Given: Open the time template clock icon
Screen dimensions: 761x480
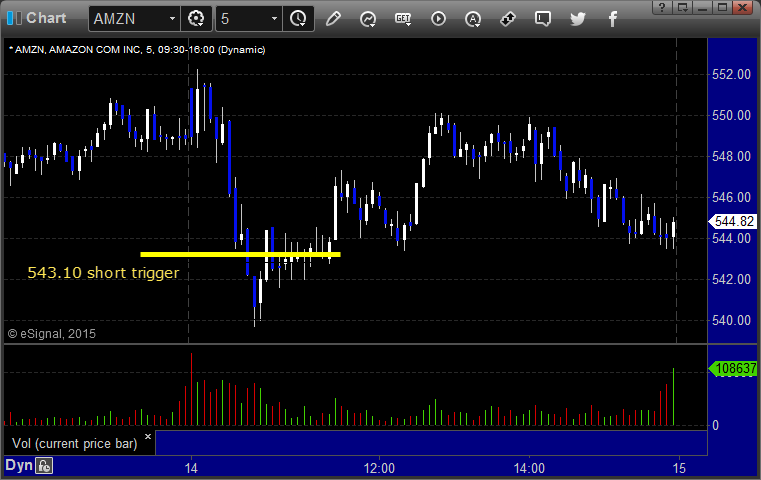Looking at the screenshot, I should [x=298, y=19].
